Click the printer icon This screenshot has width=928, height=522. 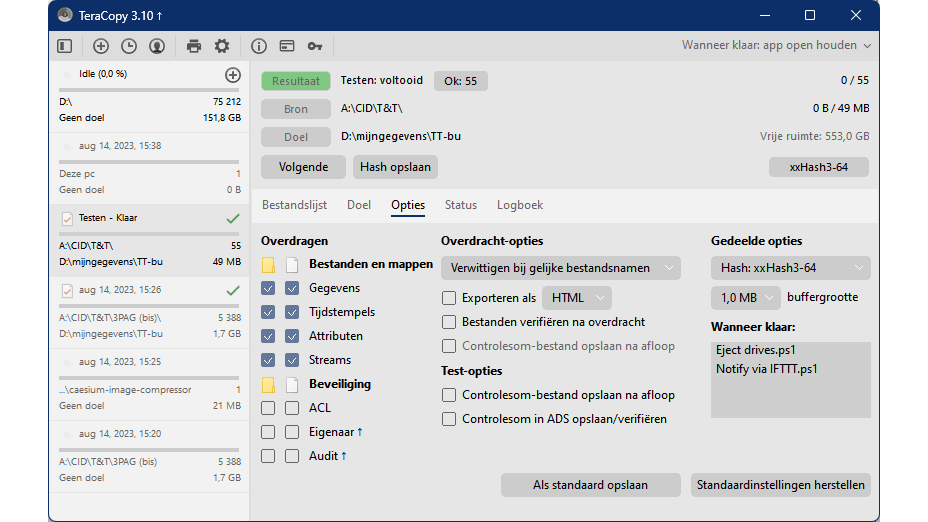point(194,46)
